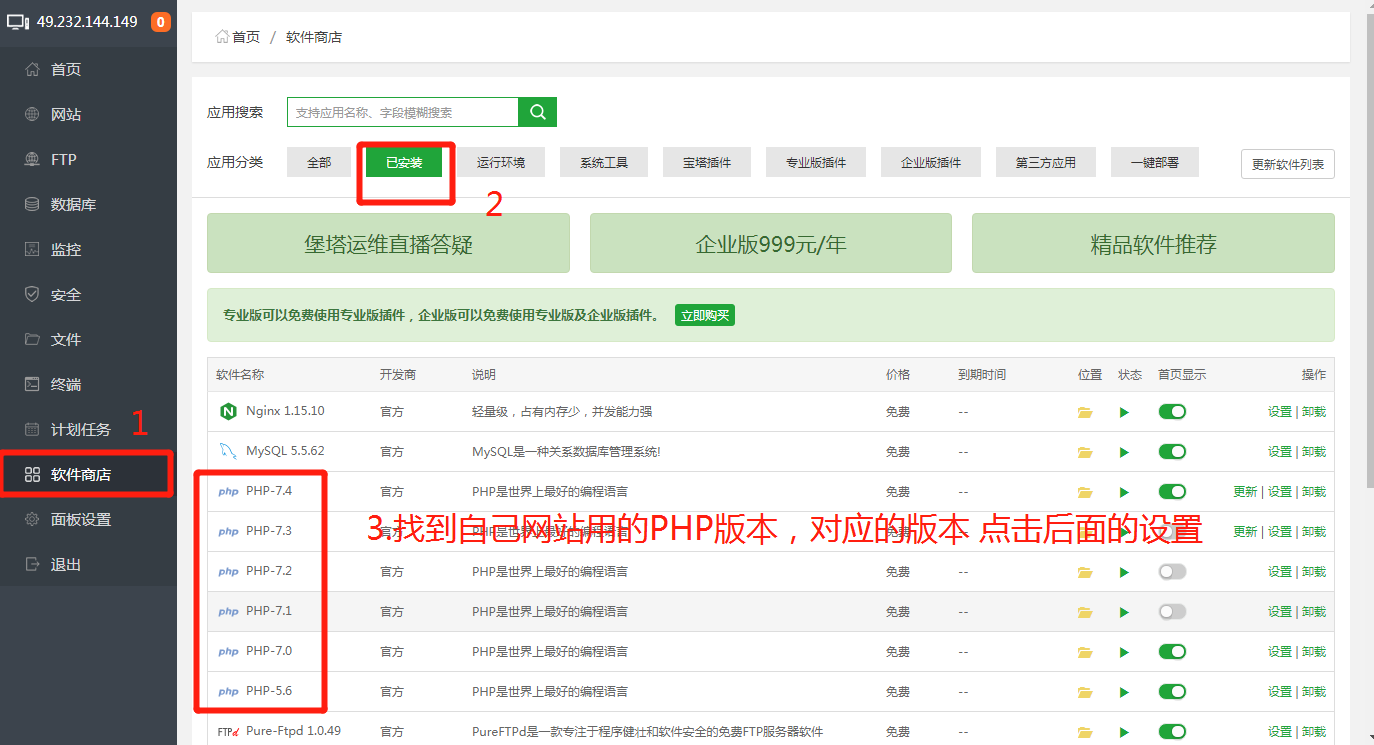Open 网站 in the sidebar
This screenshot has height=745, width=1374.
88,114
